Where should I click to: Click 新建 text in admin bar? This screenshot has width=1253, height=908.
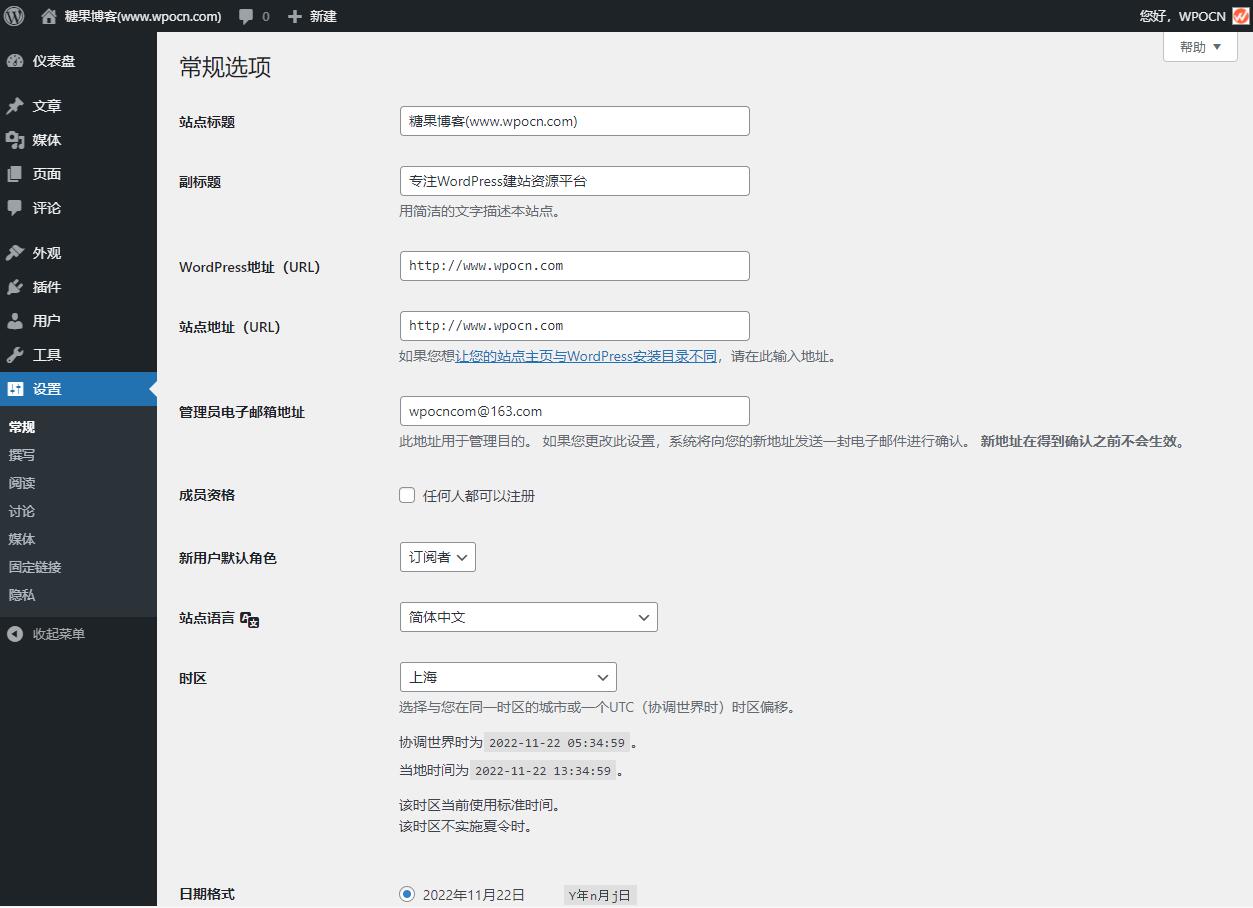323,17
